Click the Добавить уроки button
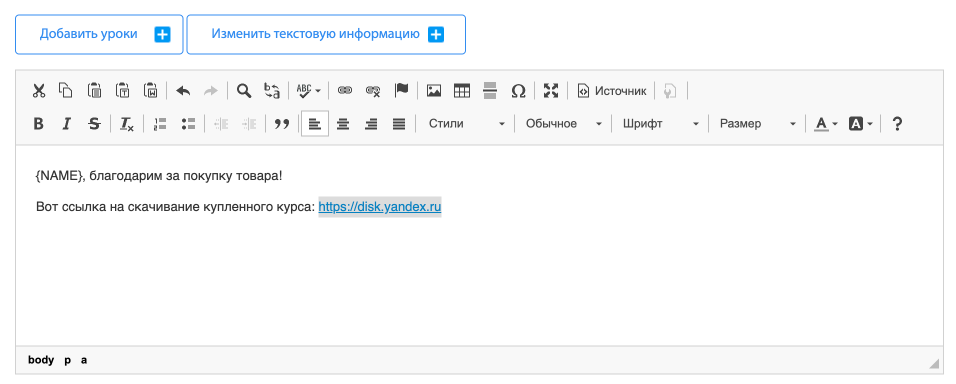Screen dimensions: 956x384 [x=99, y=35]
